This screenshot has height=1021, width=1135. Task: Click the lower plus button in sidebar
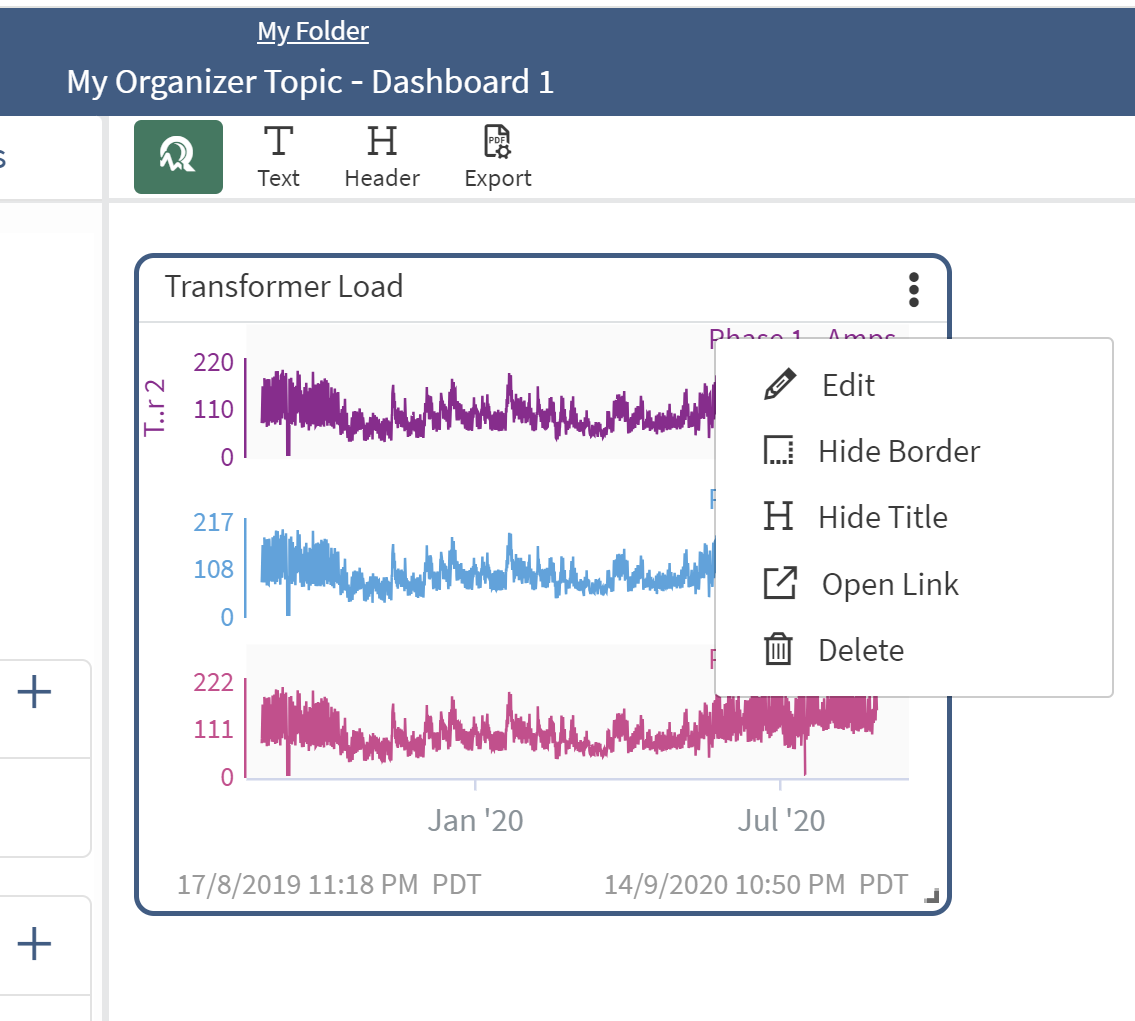tap(35, 944)
